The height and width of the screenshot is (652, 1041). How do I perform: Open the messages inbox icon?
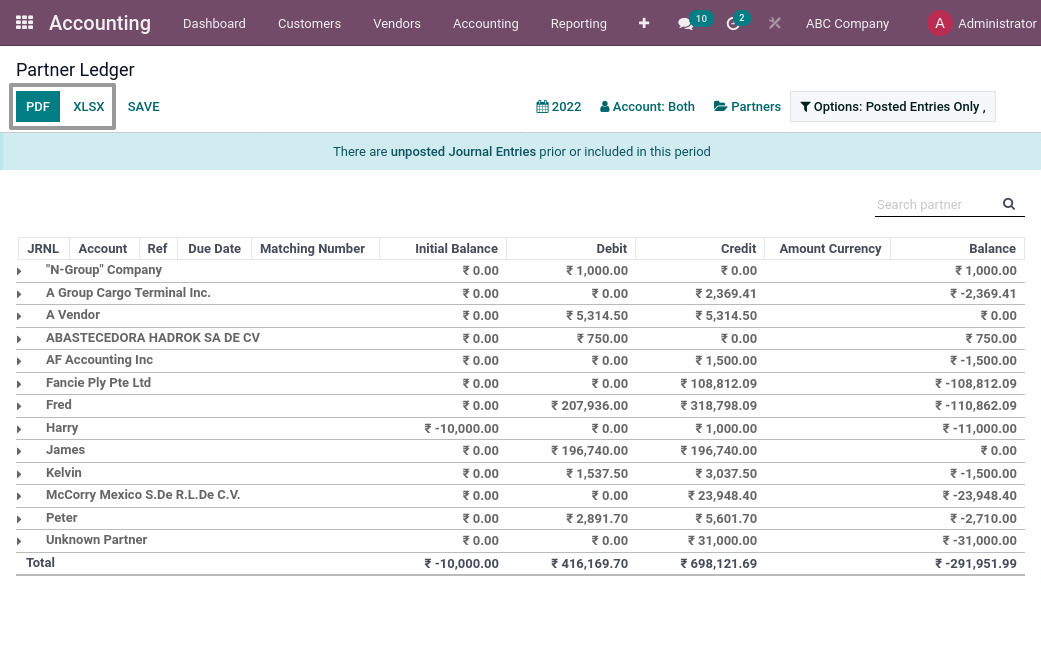pyautogui.click(x=687, y=23)
